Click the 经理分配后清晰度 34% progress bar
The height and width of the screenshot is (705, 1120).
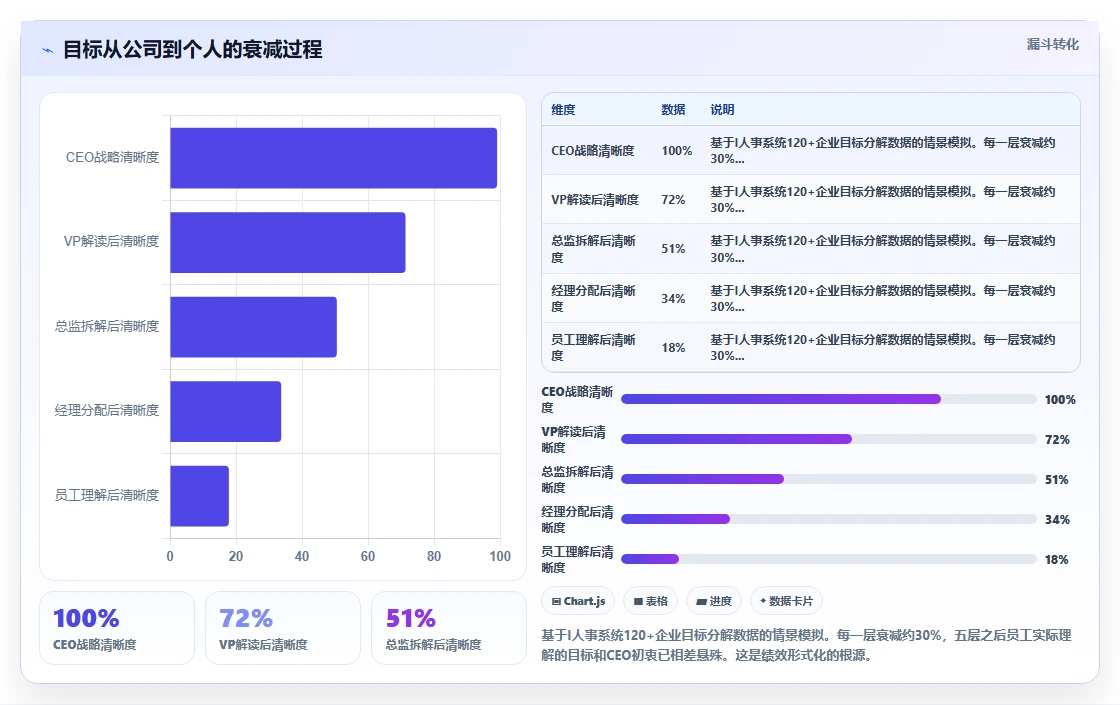pyautogui.click(x=829, y=519)
